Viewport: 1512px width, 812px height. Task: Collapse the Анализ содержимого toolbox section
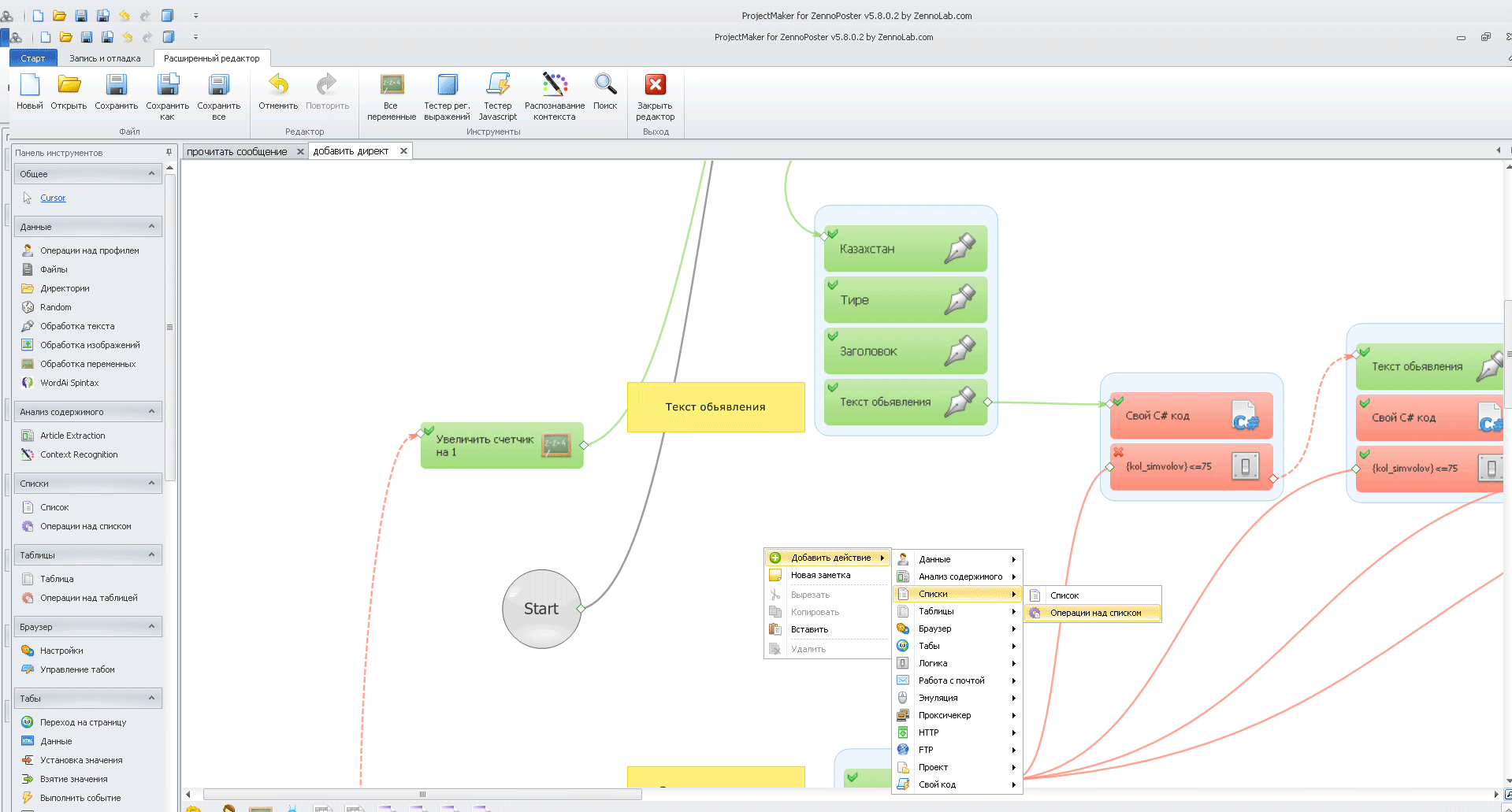click(x=151, y=411)
